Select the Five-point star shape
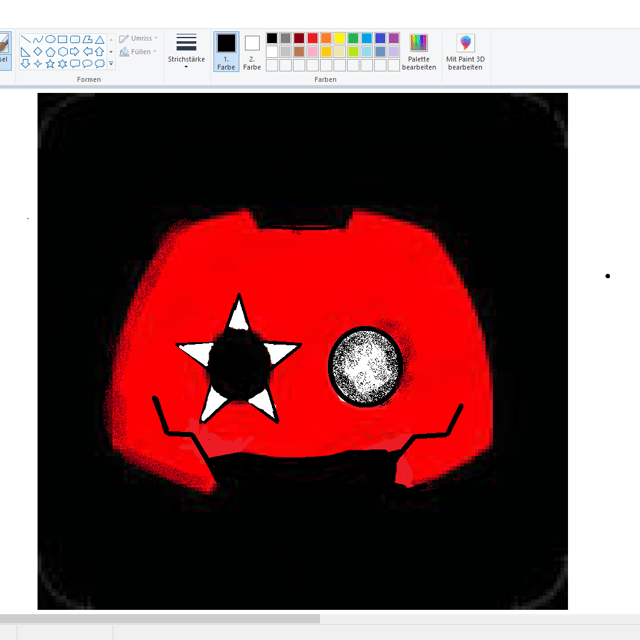Screen dimensions: 640x640 [x=50, y=64]
